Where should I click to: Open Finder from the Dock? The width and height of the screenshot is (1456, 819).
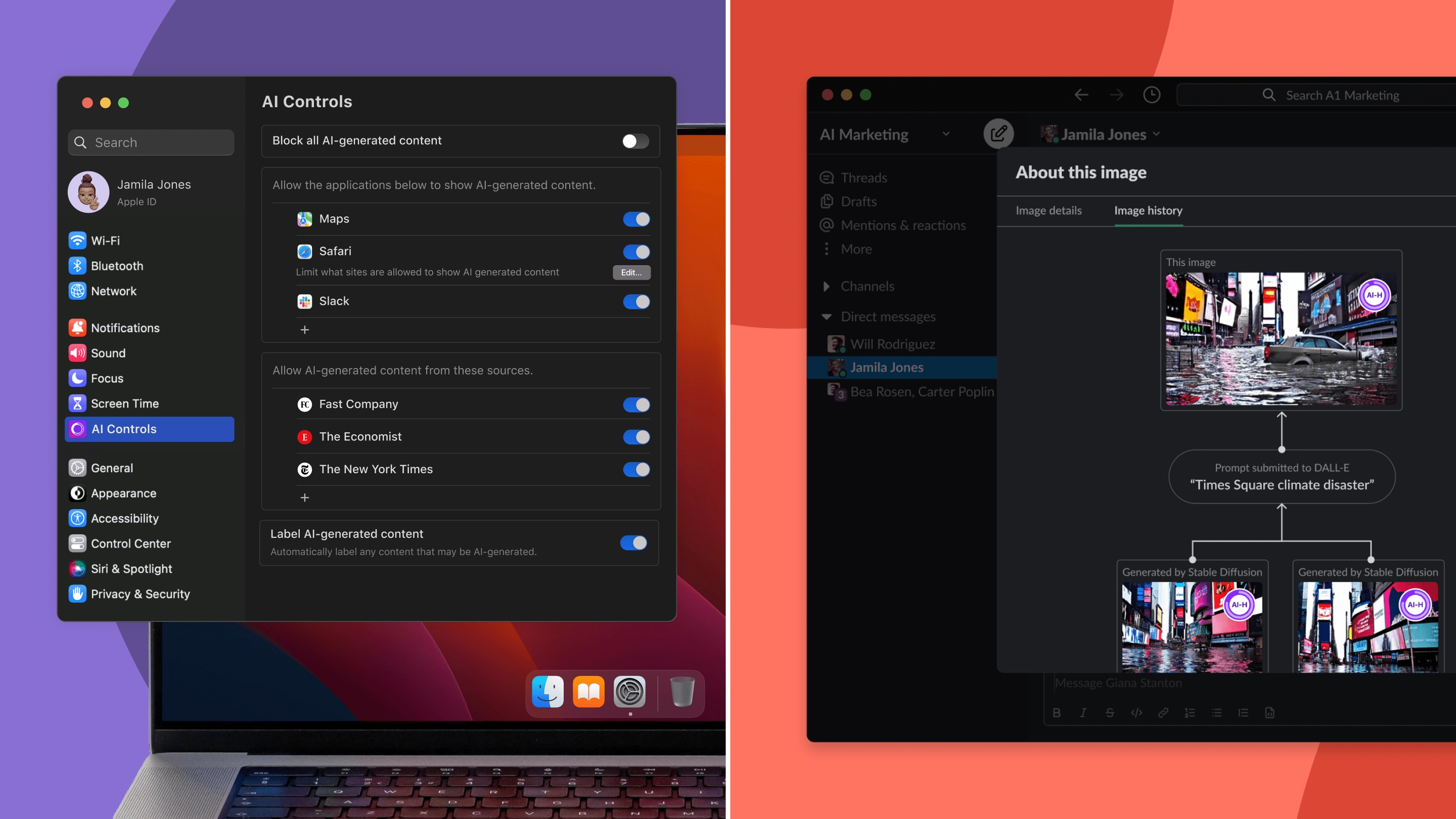point(548,691)
